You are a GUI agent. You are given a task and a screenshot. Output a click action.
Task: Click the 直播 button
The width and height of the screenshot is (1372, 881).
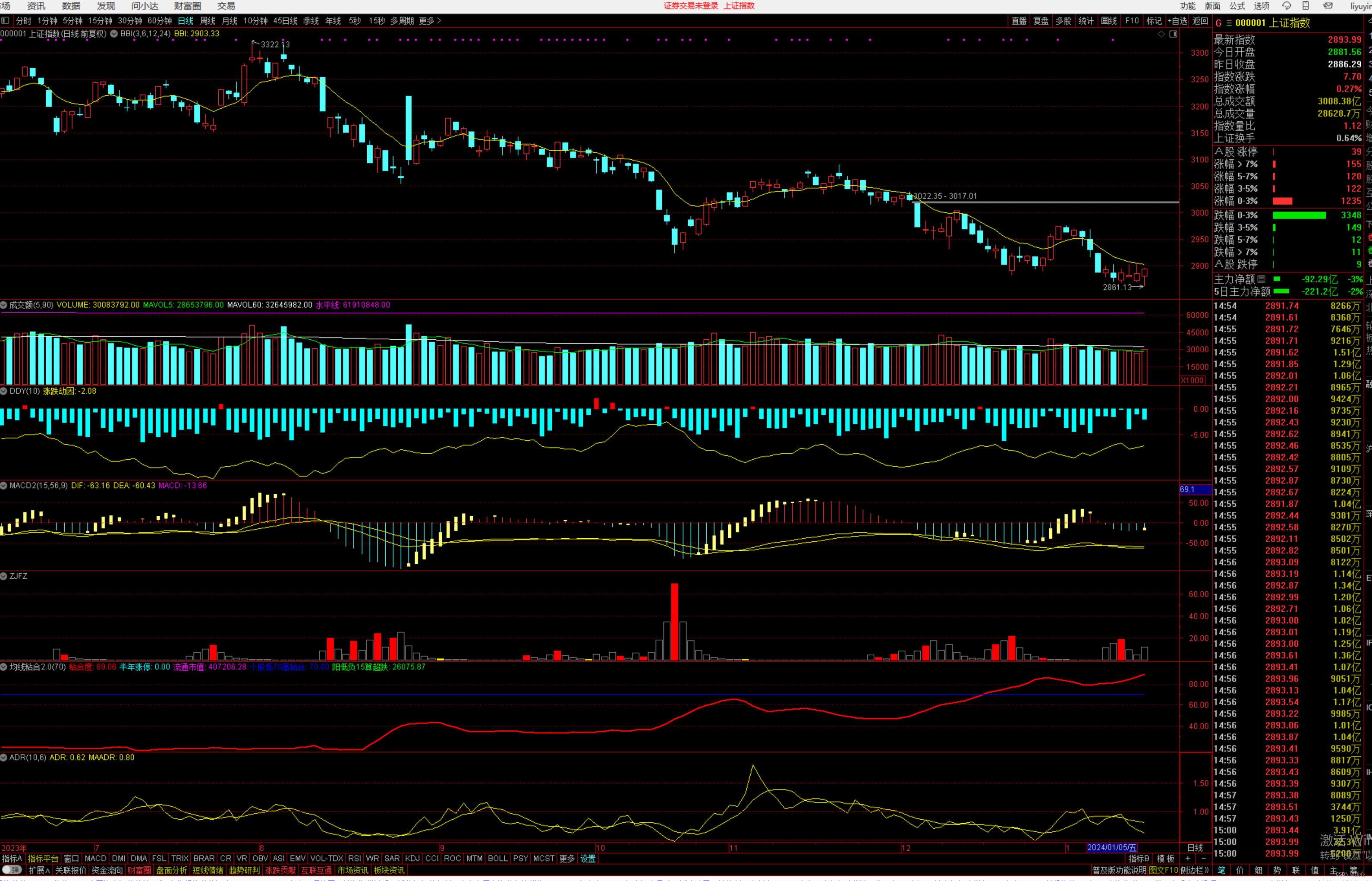pos(1019,21)
